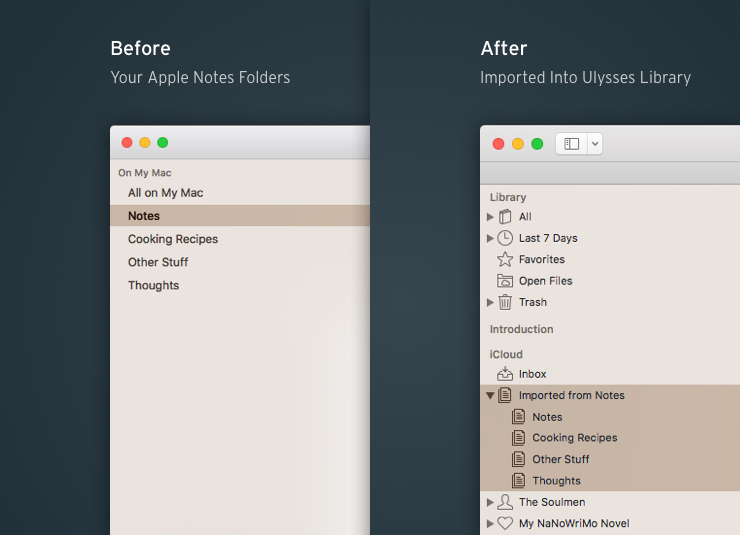Click the Inbox tray icon
The height and width of the screenshot is (535, 740).
tap(505, 374)
